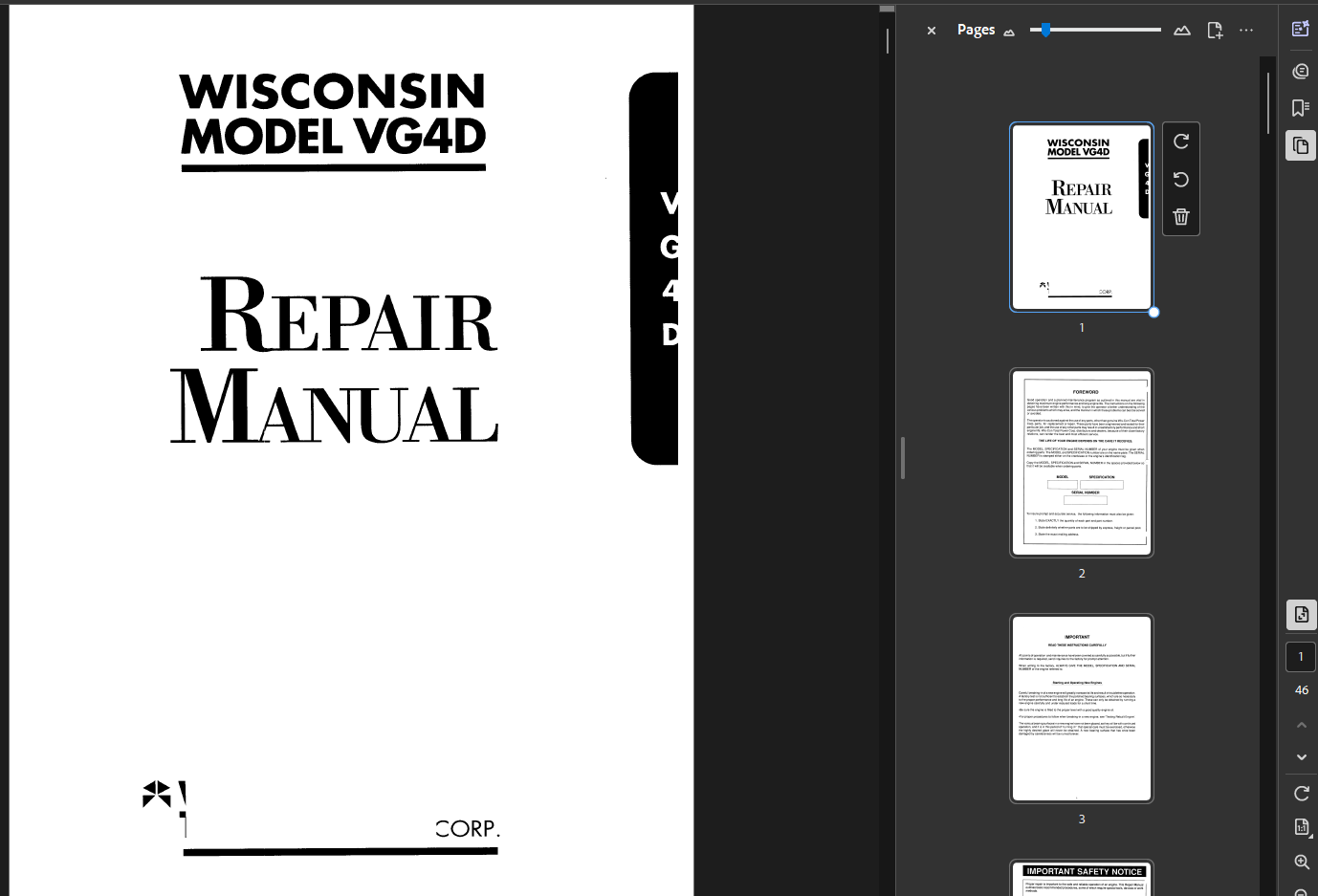Click the display settings icon above page number

1302,615
